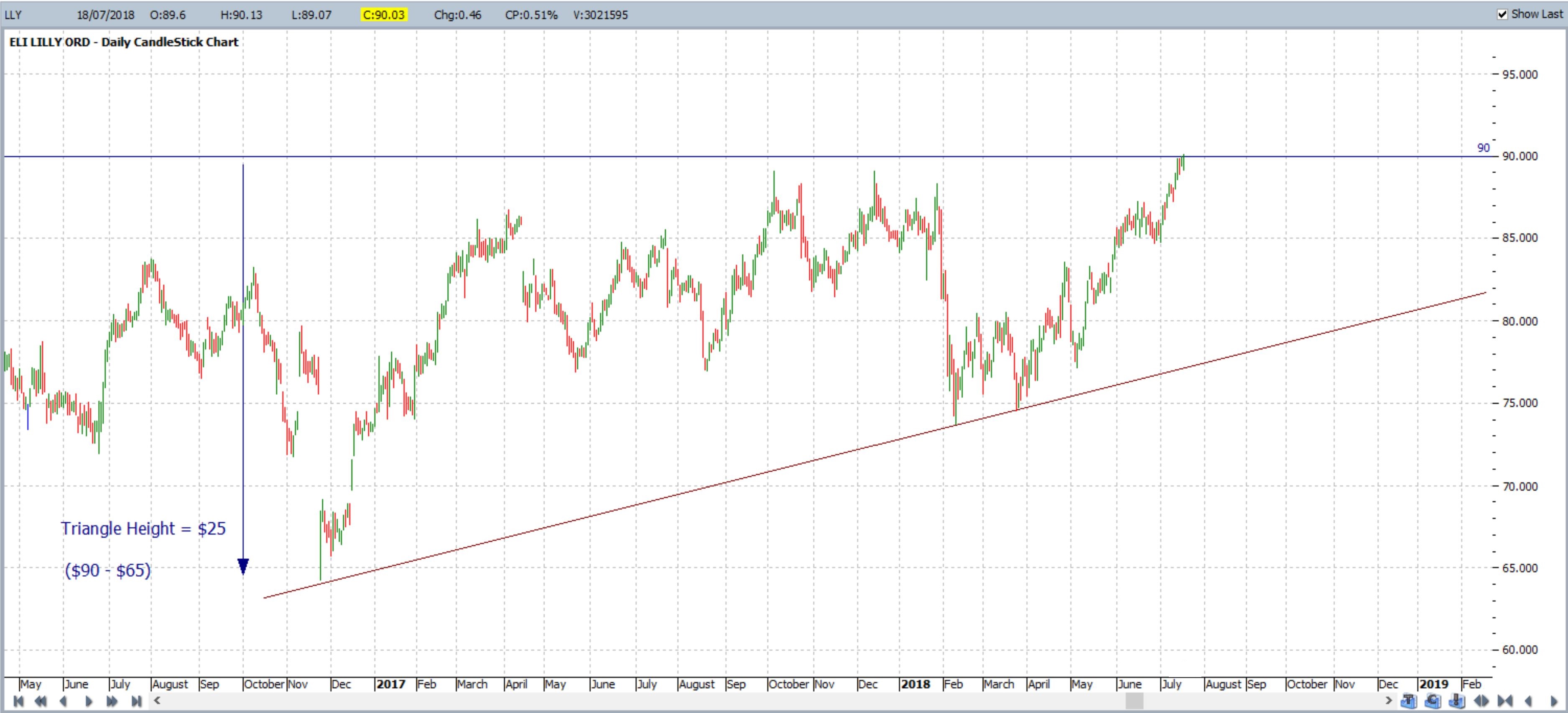Image resolution: width=1568 pixels, height=713 pixels.
Task: Click the 2017 year label on time axis
Action: pyautogui.click(x=391, y=685)
